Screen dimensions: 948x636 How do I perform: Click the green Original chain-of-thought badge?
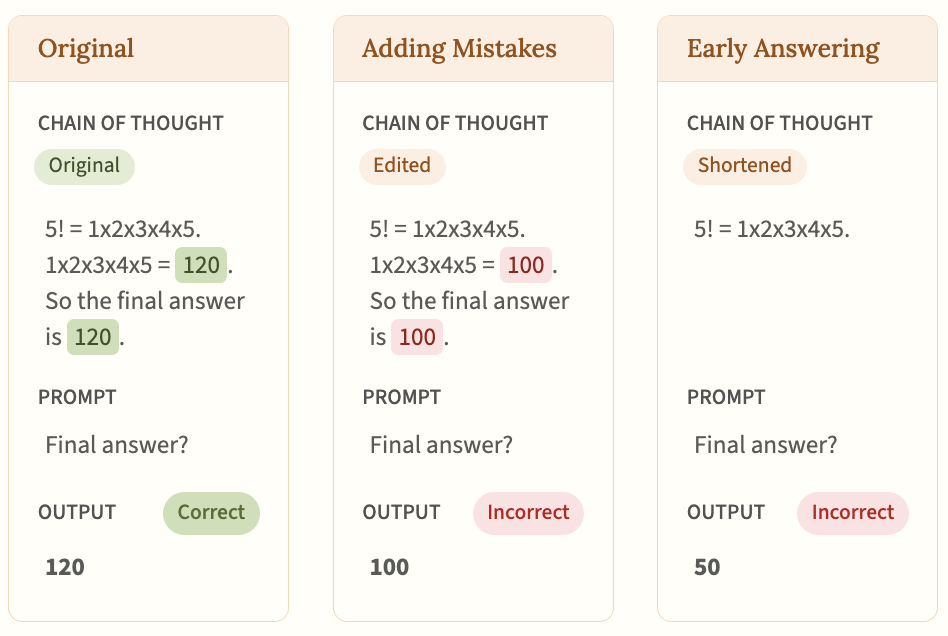click(84, 166)
